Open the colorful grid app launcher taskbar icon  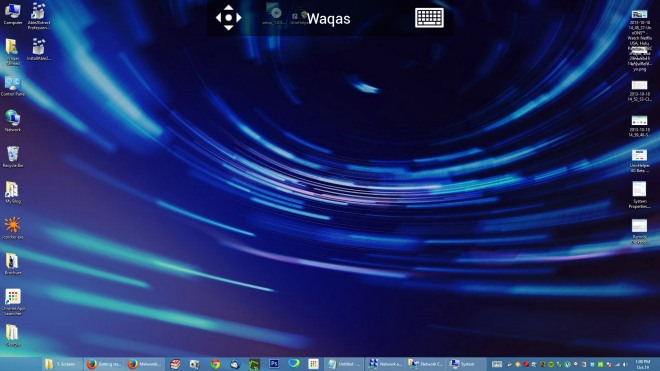coord(313,364)
